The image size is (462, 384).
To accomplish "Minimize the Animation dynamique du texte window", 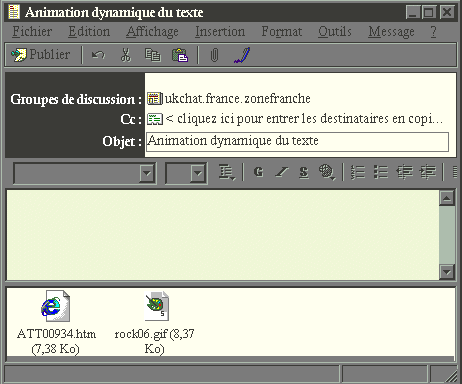I will pos(413,13).
